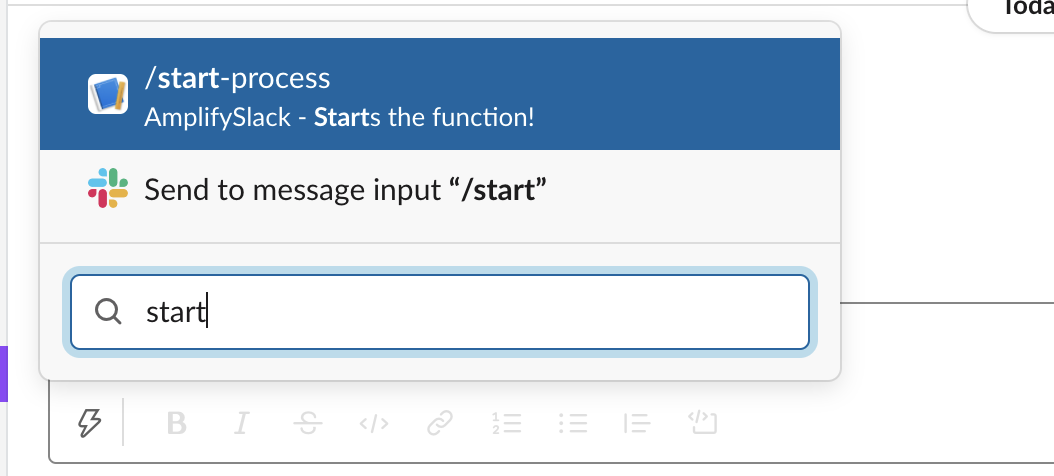This screenshot has width=1054, height=476.
Task: Toggle bold formatting
Action: [177, 424]
